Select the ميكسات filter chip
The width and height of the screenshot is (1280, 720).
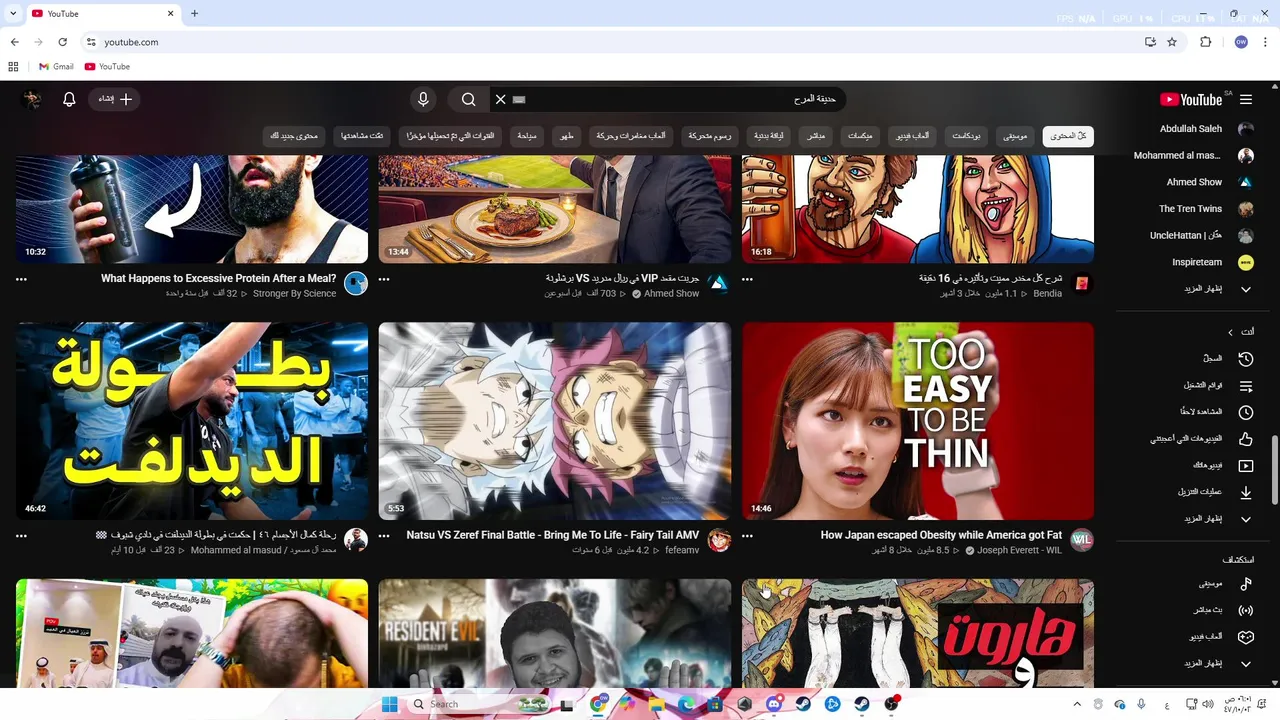click(x=860, y=136)
